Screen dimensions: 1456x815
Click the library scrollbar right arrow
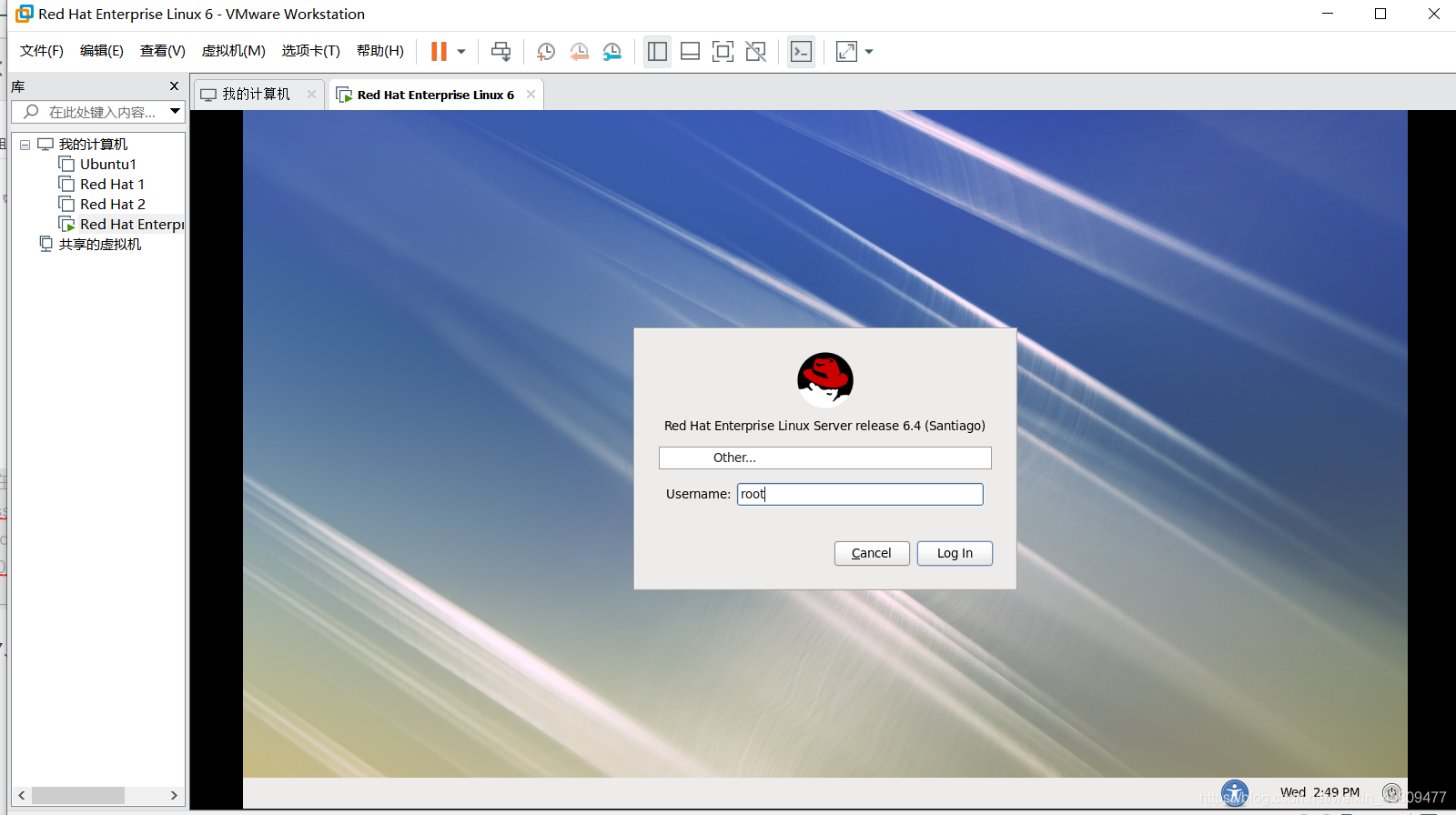point(174,795)
